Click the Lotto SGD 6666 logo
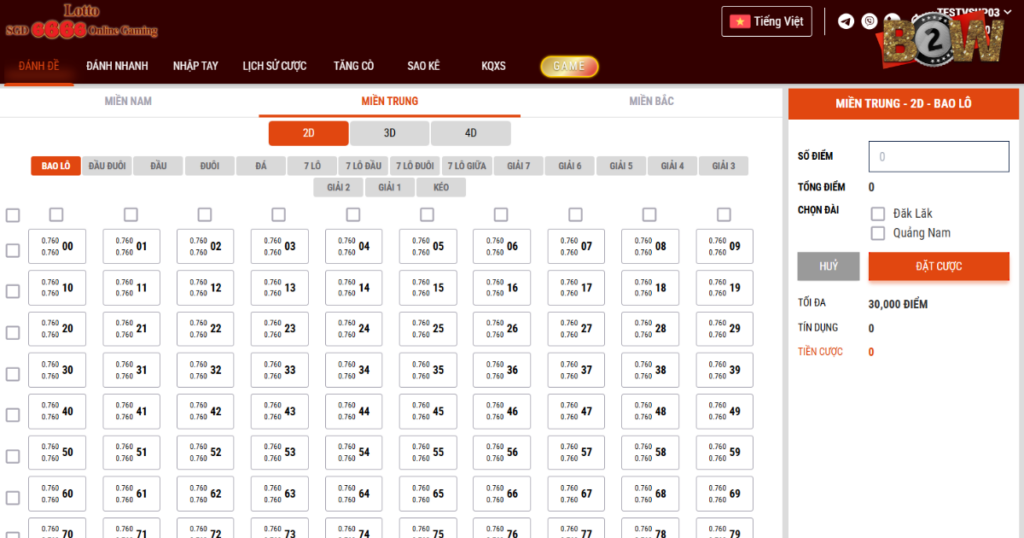 (x=82, y=22)
